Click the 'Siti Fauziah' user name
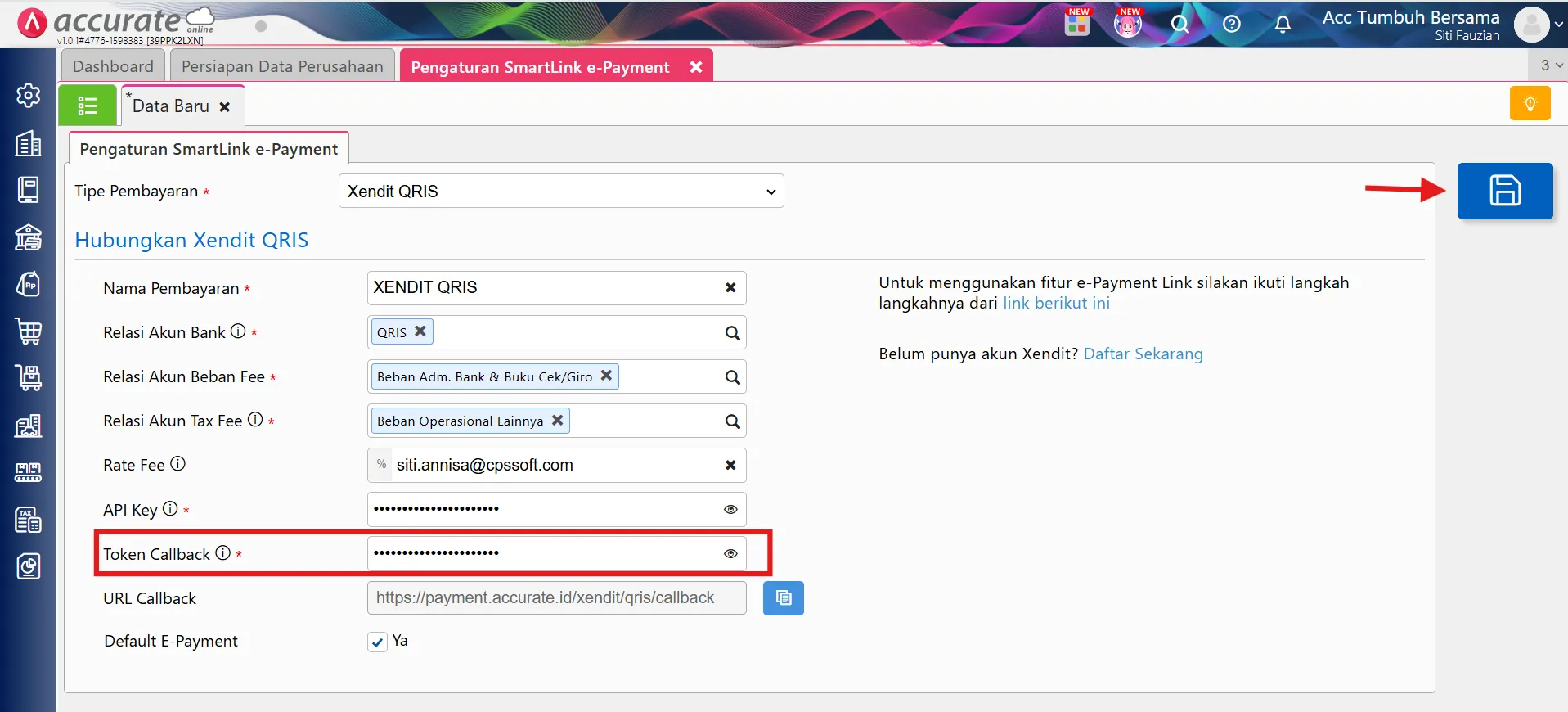This screenshot has width=1568, height=712. (1467, 36)
